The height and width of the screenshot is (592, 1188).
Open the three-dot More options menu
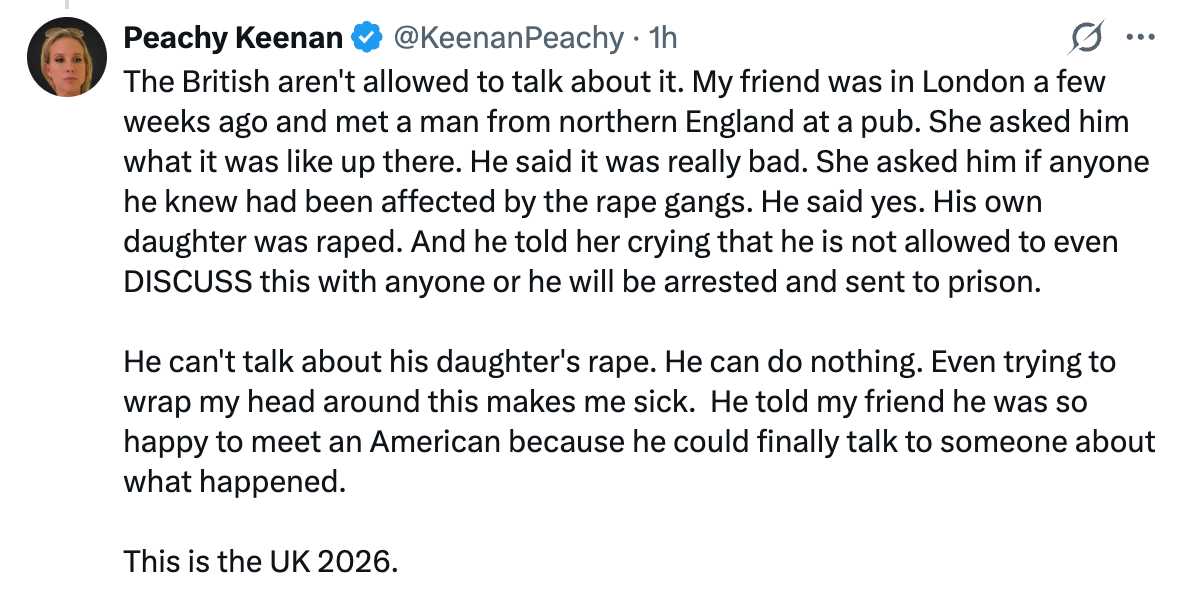point(1140,38)
